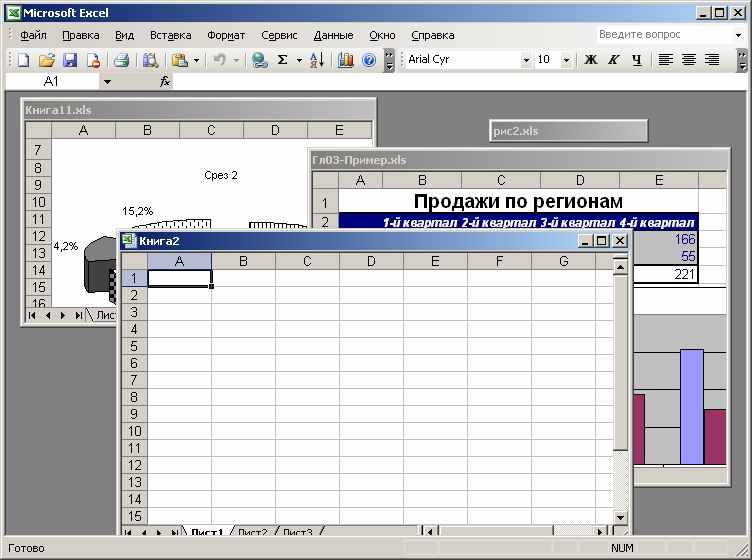Open the Arial Cyr font name dropdown

click(x=526, y=60)
